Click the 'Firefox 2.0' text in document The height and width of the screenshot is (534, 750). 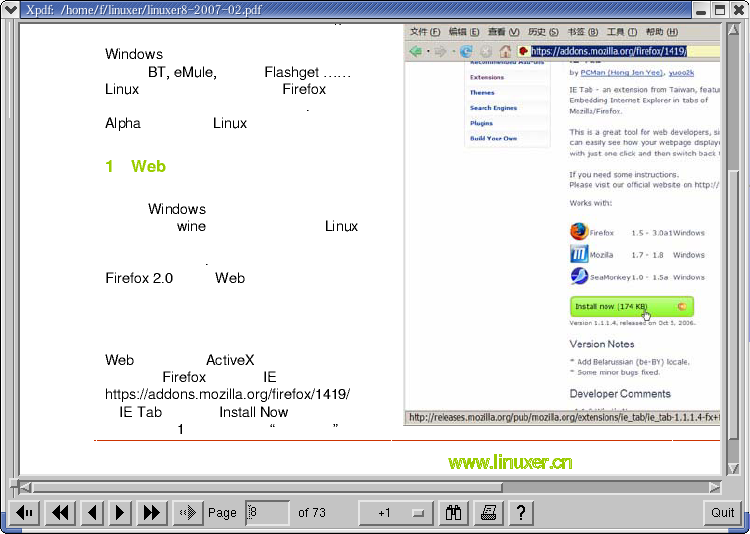[x=139, y=278]
